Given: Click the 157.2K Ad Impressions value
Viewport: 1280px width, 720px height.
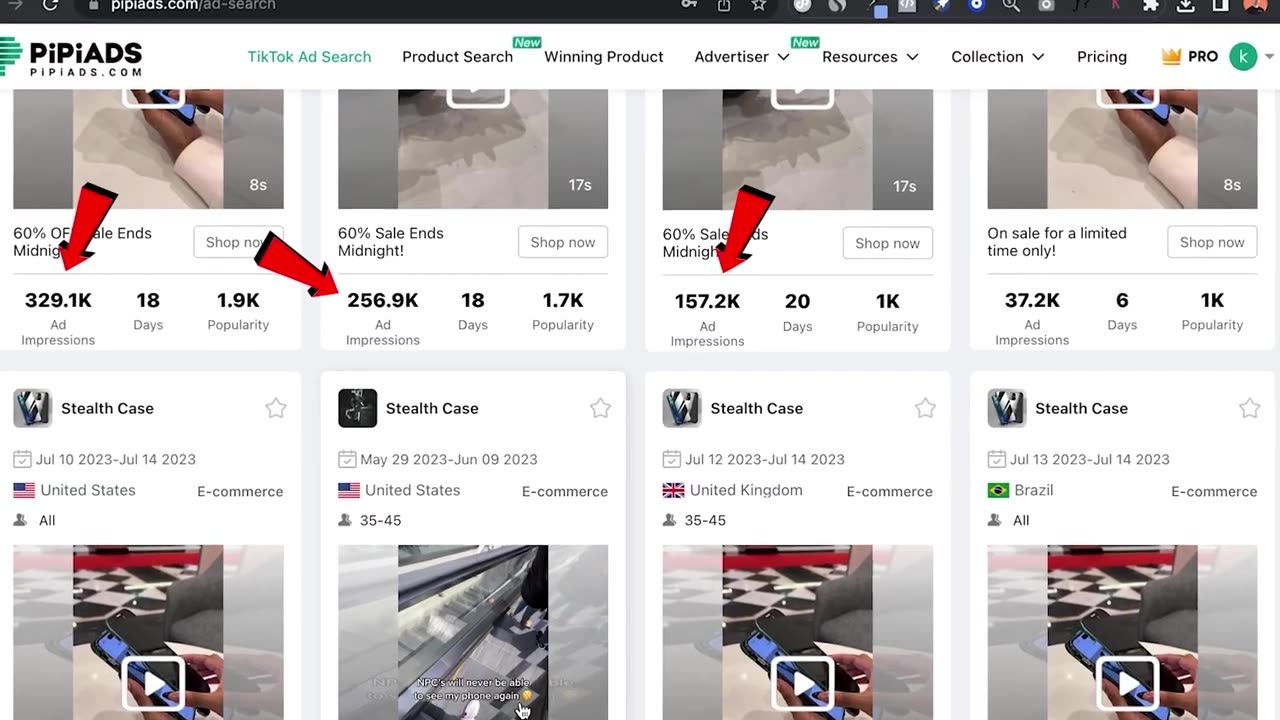Looking at the screenshot, I should [x=707, y=301].
